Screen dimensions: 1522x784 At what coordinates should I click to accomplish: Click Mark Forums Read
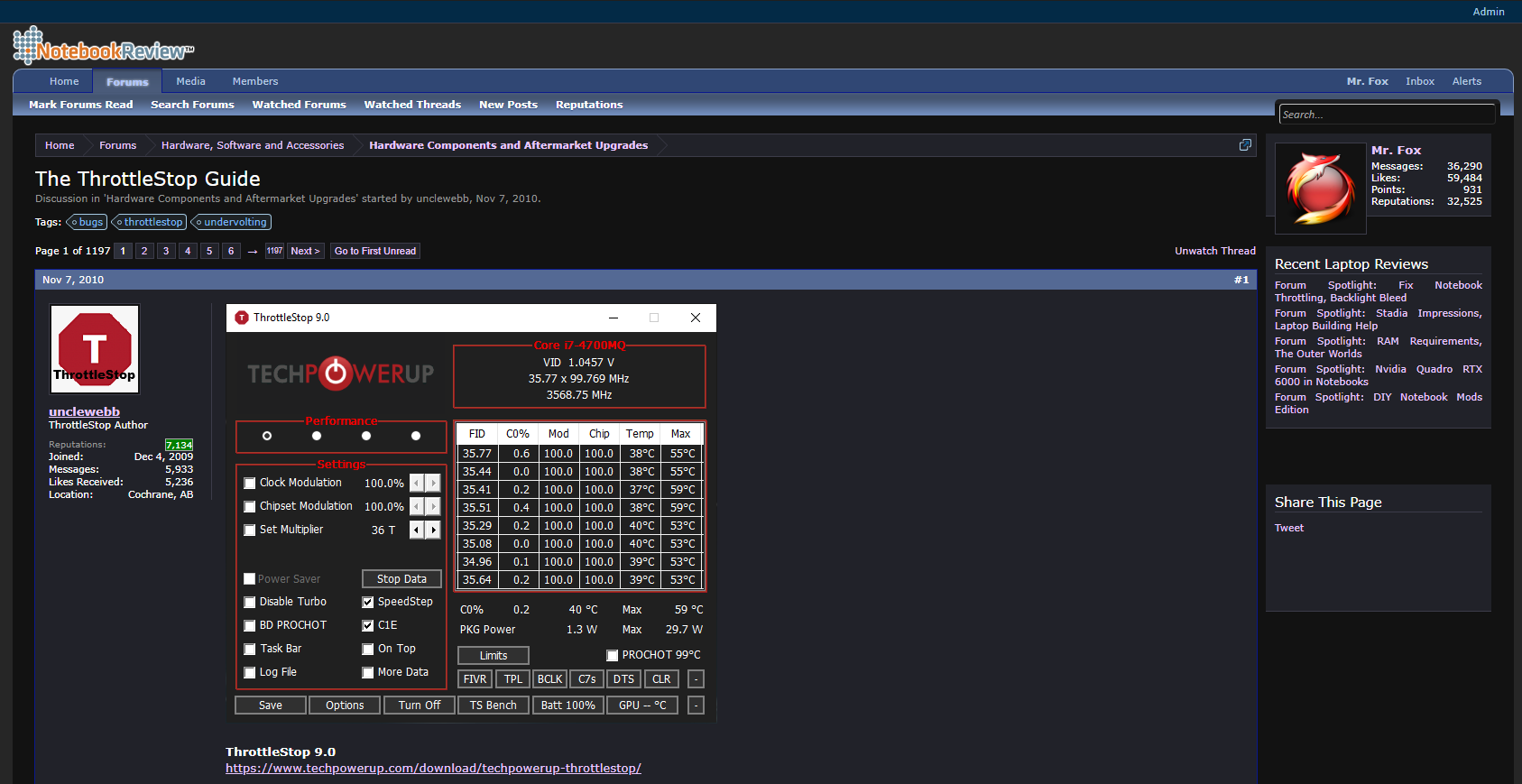(x=81, y=105)
